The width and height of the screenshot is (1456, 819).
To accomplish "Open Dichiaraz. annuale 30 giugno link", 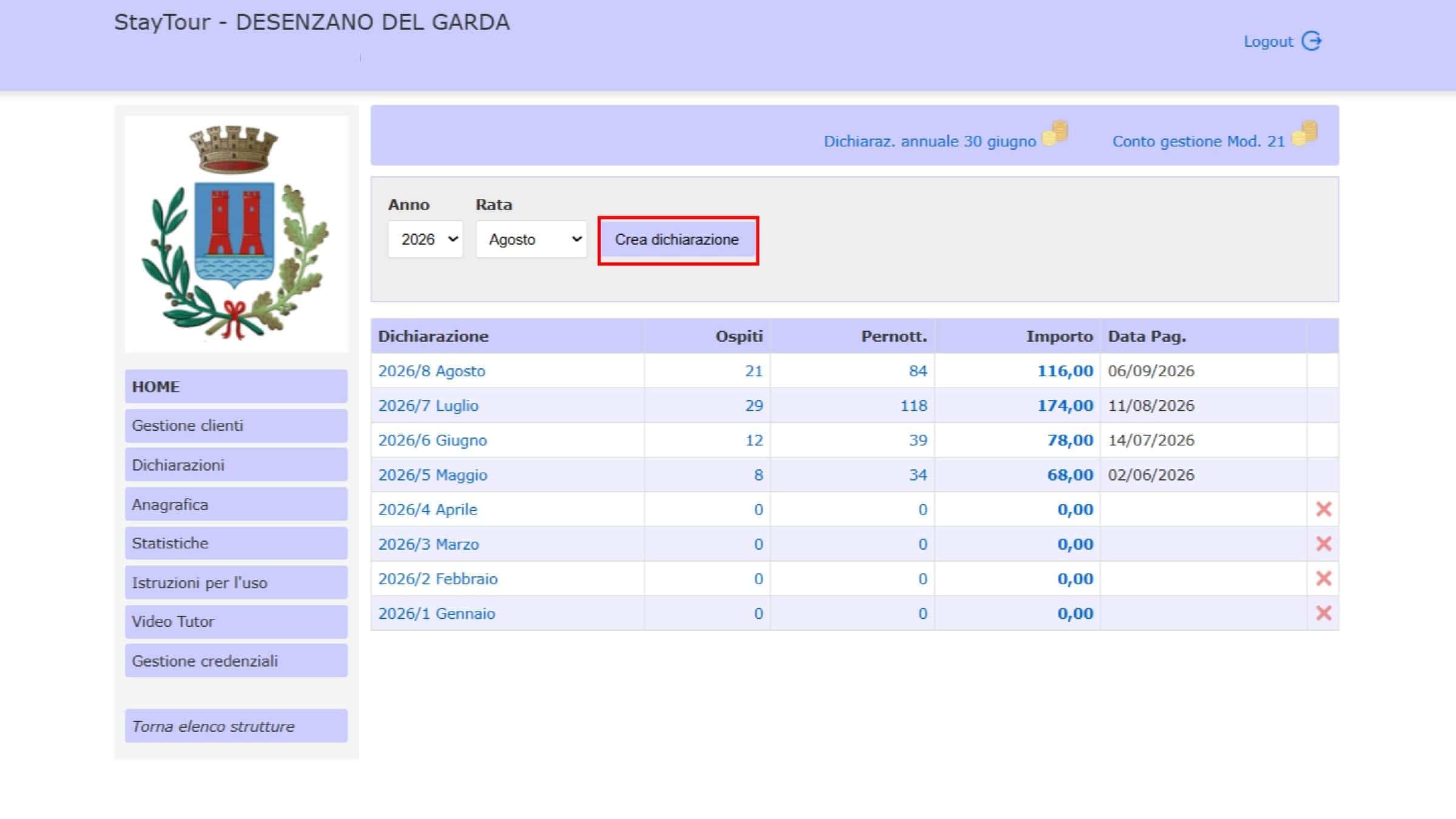I will tap(929, 141).
